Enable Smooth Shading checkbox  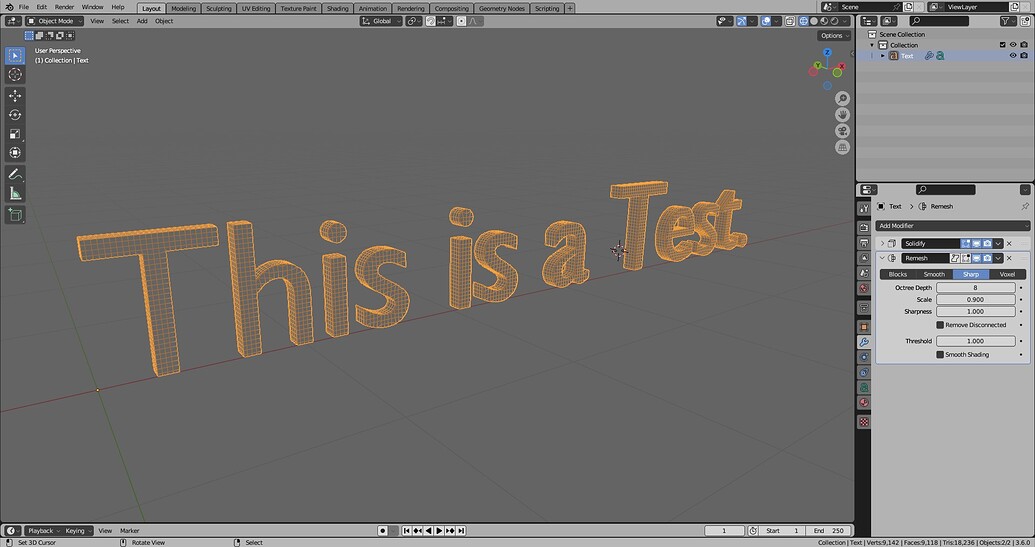coord(940,354)
